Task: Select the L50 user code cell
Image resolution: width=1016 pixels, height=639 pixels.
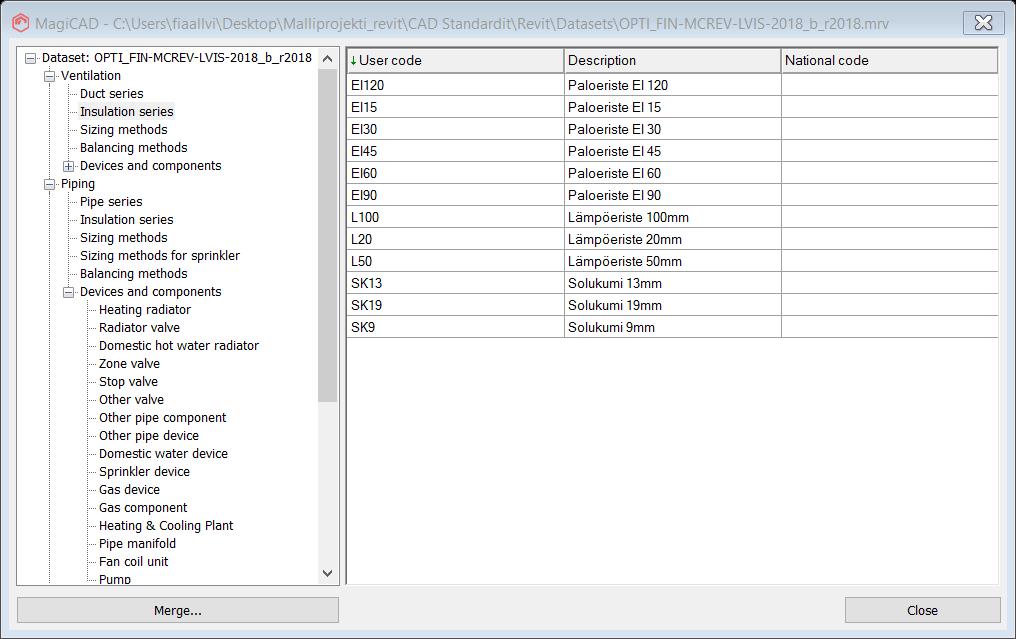Action: tap(456, 262)
